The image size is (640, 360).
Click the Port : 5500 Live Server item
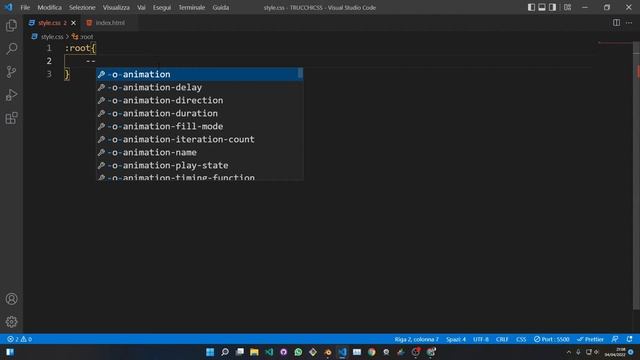click(x=551, y=339)
